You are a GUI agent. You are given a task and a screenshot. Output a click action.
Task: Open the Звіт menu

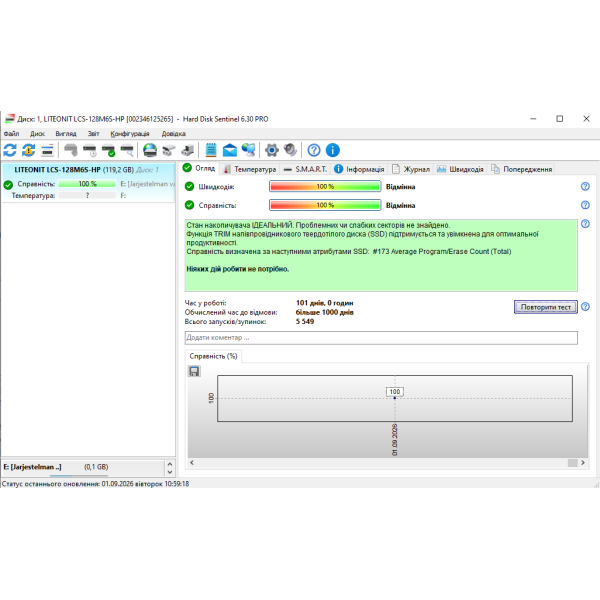pos(93,134)
